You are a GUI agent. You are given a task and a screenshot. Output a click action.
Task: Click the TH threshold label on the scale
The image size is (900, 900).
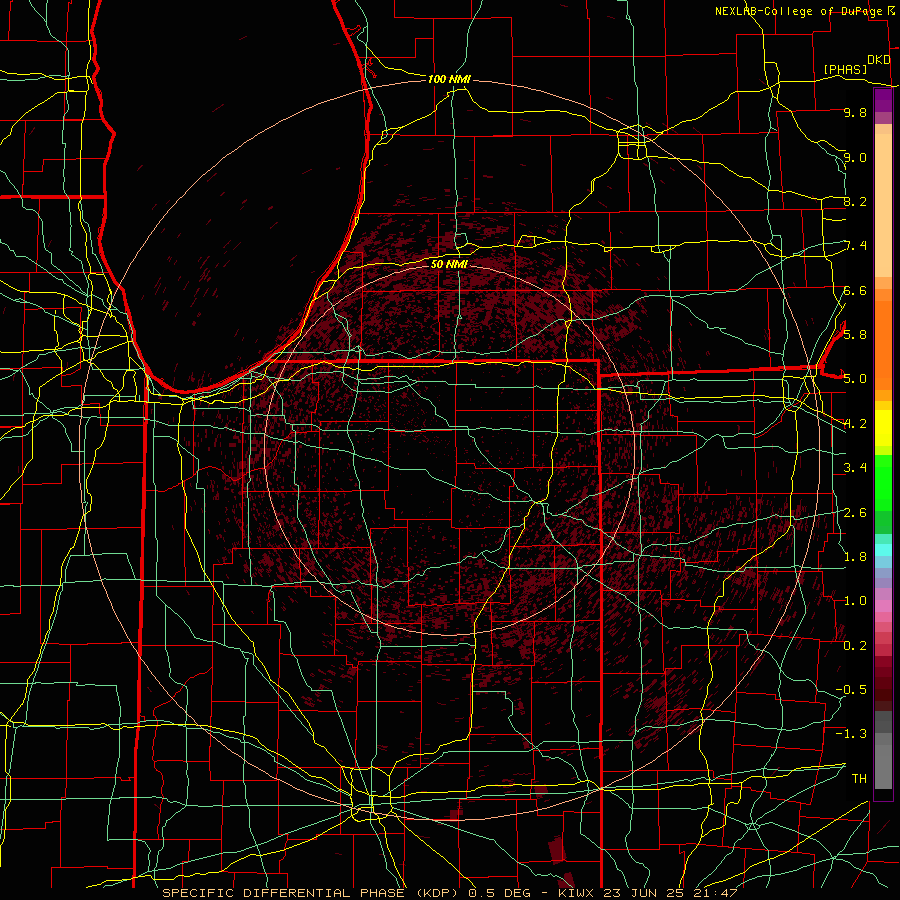[x=859, y=778]
